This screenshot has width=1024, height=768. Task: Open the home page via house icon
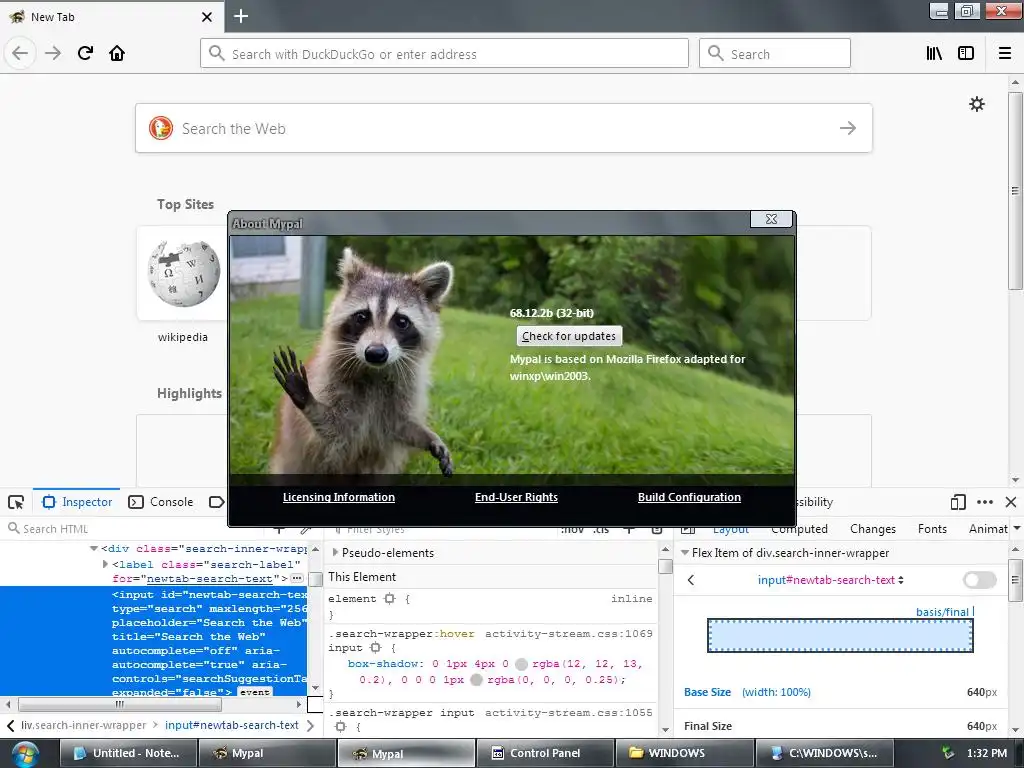(x=117, y=53)
